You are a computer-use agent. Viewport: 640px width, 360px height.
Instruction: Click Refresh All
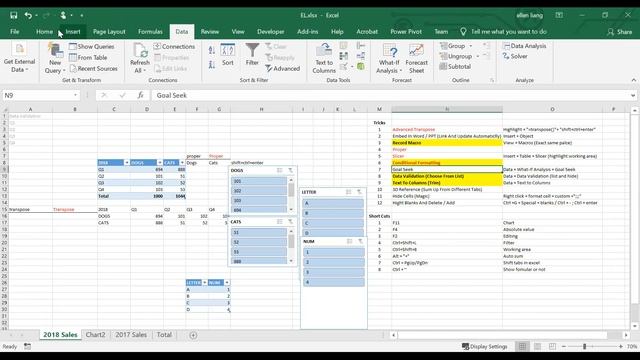pos(140,58)
